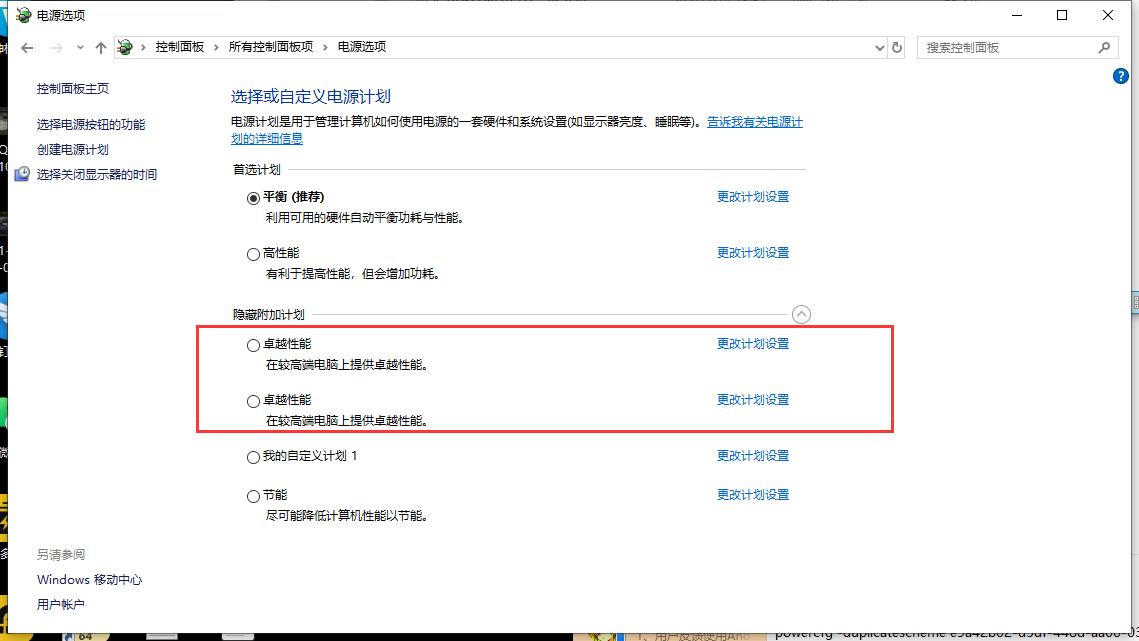
Task: Collapse the 隐藏附加计划 section
Action: (801, 314)
